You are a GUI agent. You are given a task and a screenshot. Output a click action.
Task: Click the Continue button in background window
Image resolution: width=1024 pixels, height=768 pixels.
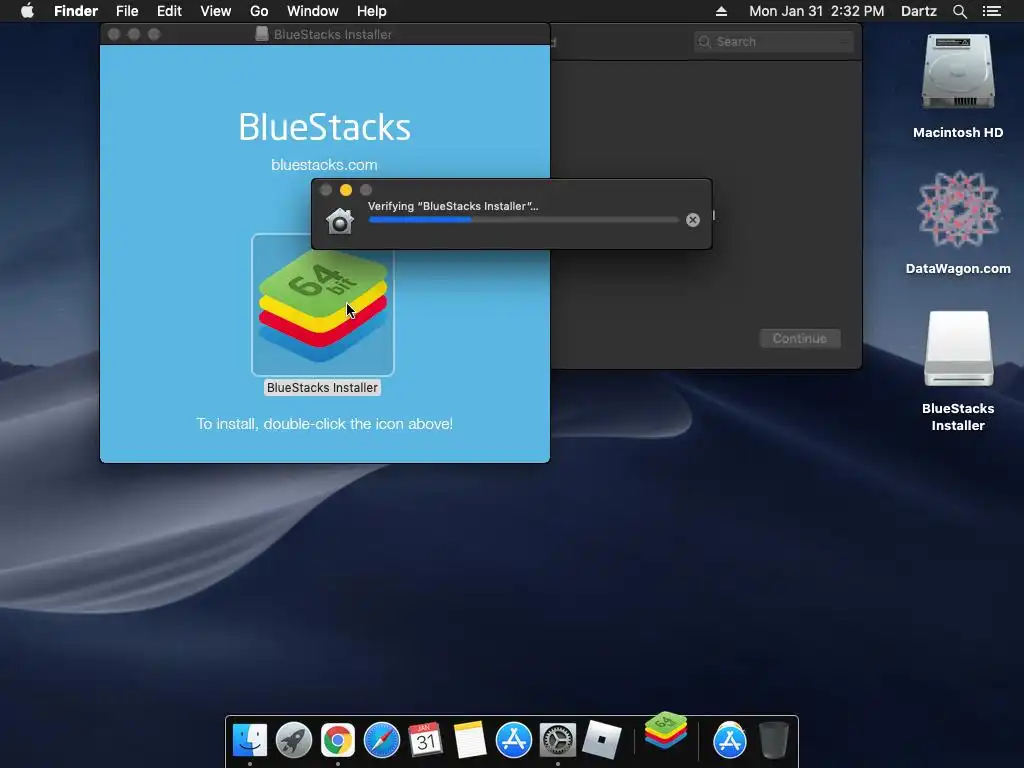tap(800, 338)
